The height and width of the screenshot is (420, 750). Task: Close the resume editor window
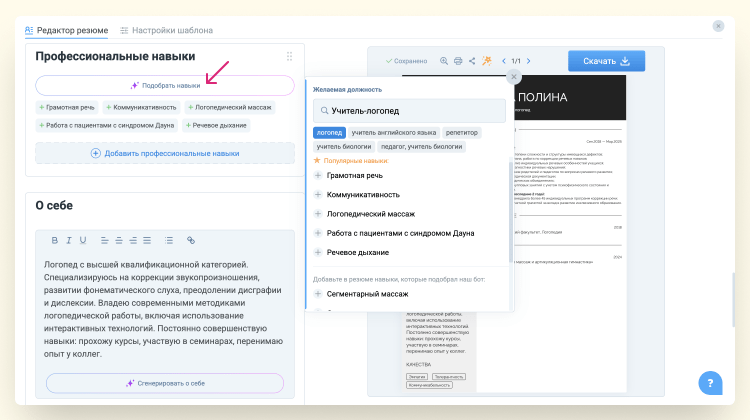coord(718,26)
